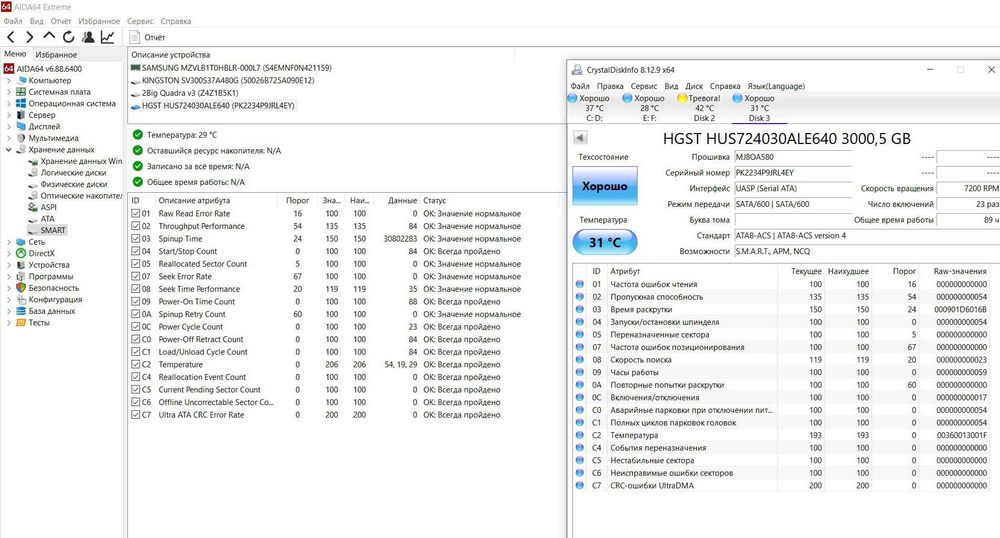Open the AIDA64 Избранное menu
This screenshot has height=538, width=1000.
(99, 21)
